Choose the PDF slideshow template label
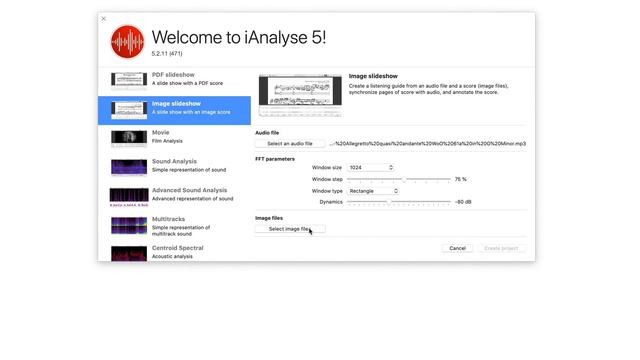 (173, 75)
